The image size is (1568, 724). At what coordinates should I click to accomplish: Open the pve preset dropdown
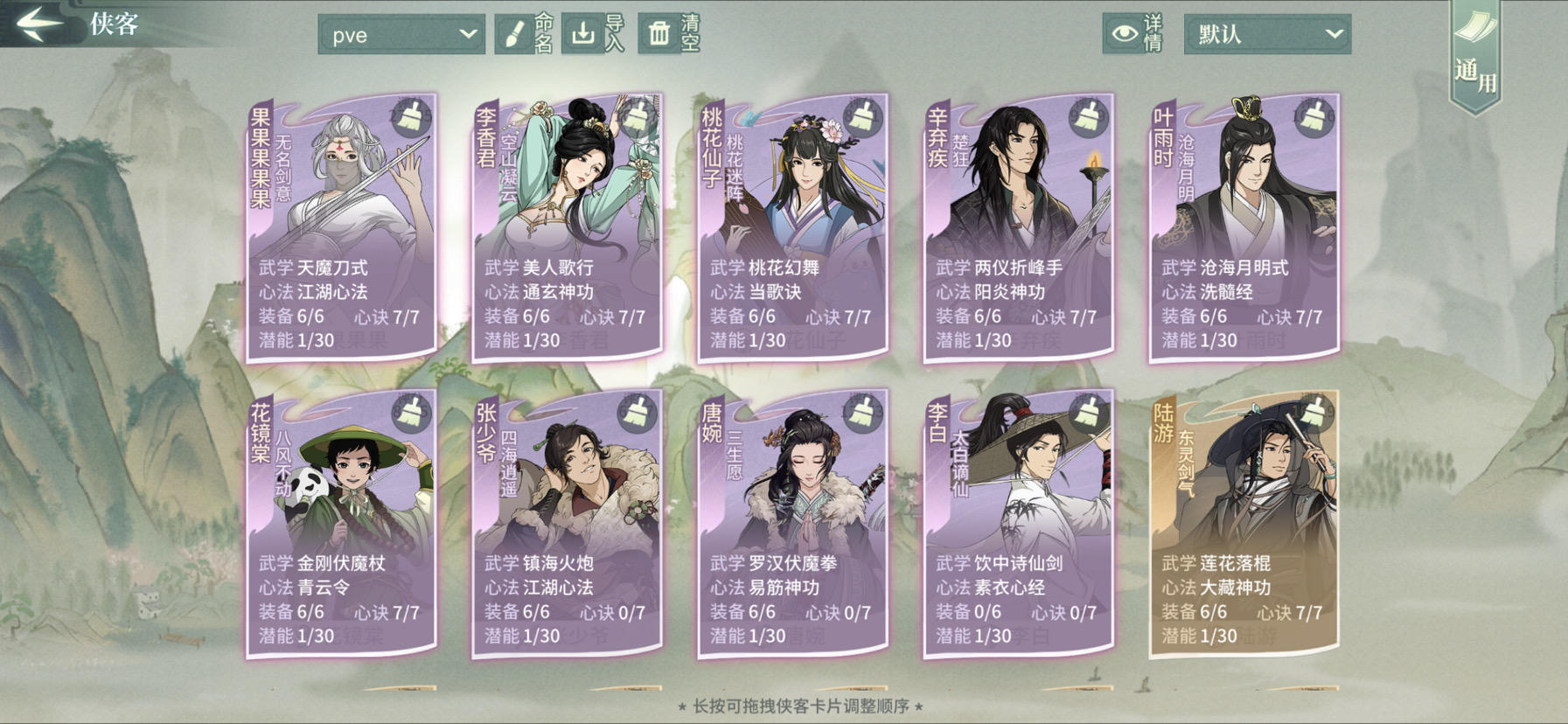point(401,35)
